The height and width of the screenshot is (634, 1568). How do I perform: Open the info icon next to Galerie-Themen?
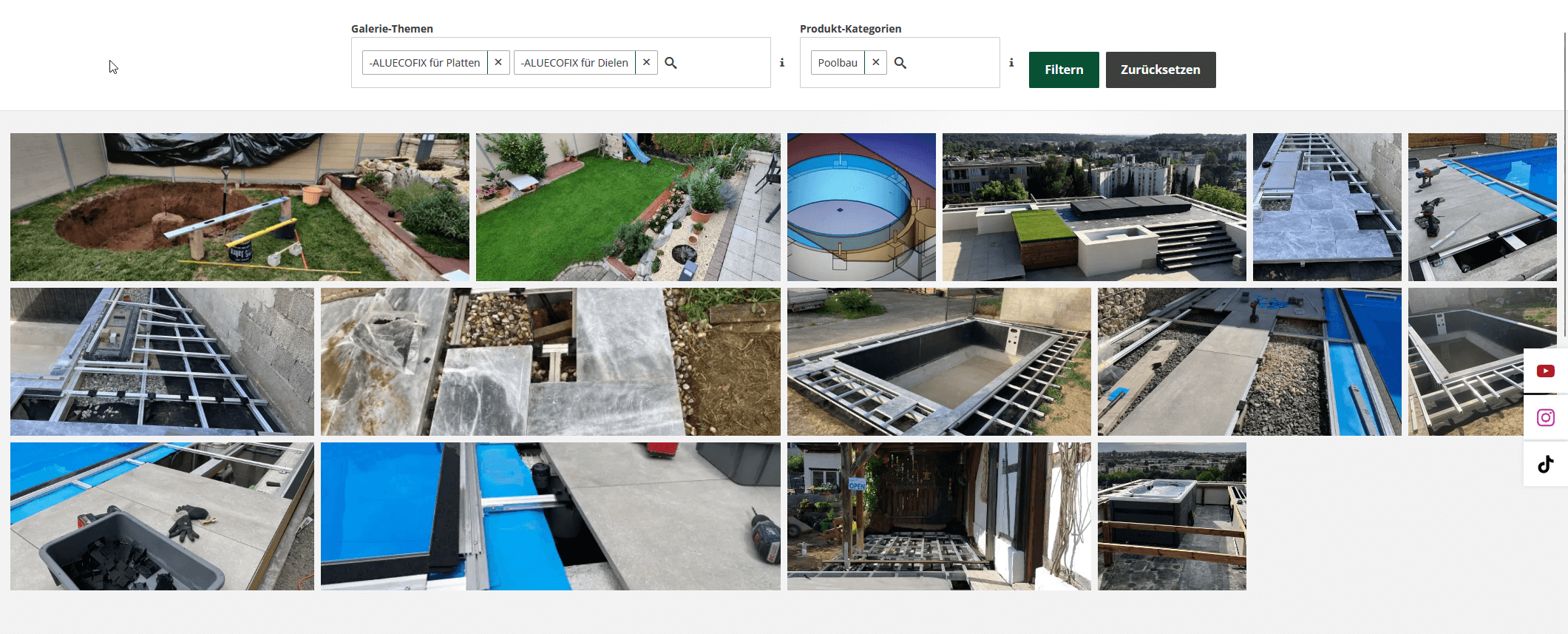[x=782, y=63]
